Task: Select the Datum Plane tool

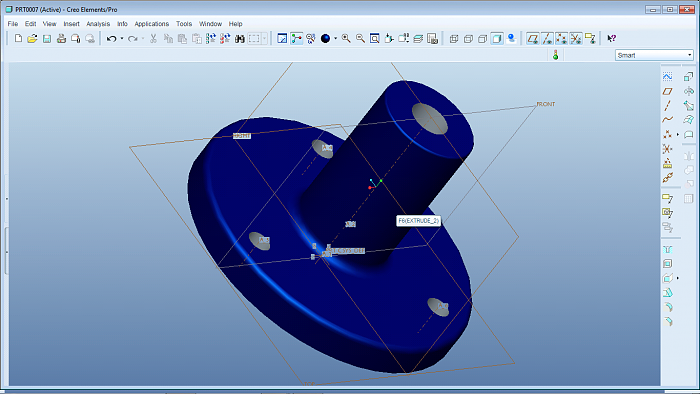Action: 667,91
